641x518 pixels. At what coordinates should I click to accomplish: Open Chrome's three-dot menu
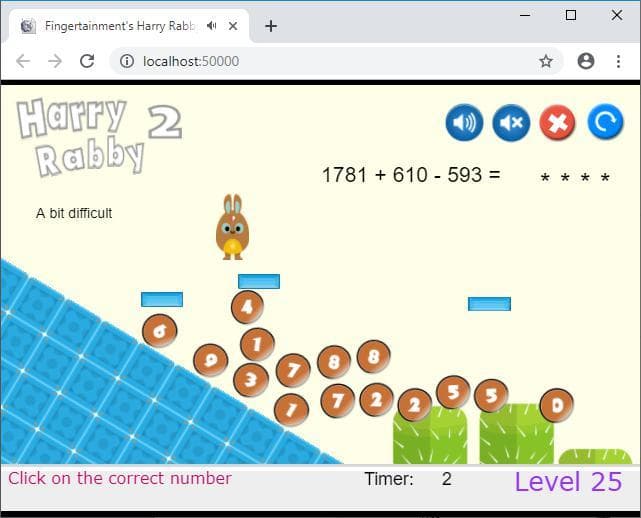[619, 61]
